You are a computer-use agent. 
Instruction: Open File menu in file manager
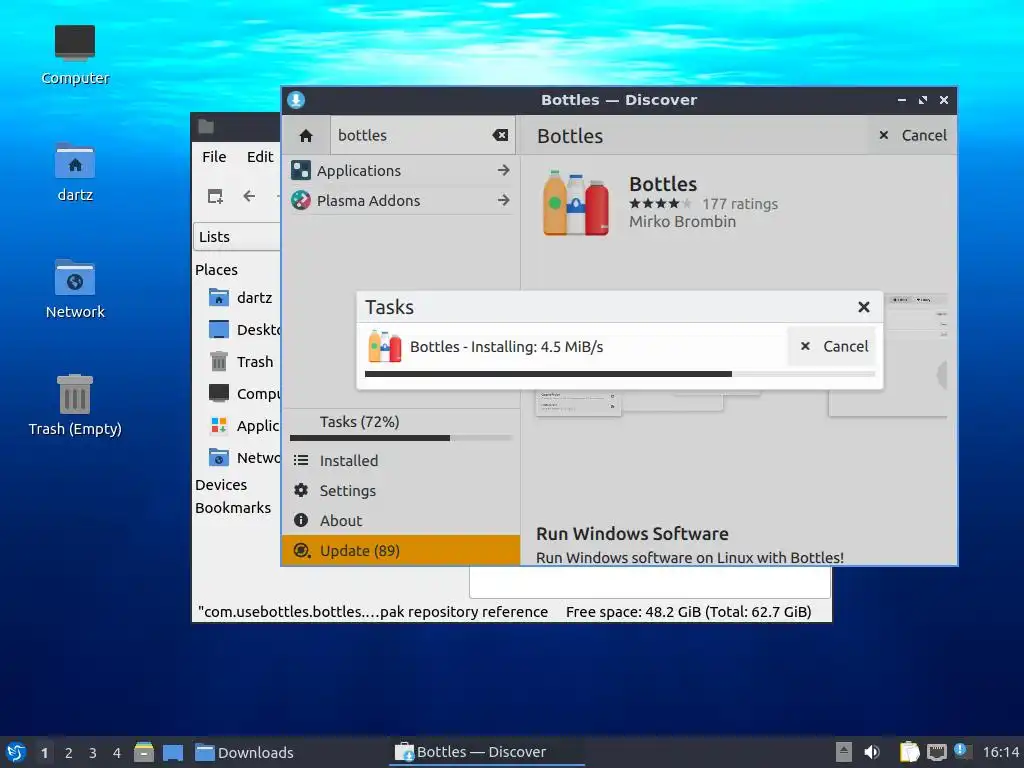click(x=214, y=157)
